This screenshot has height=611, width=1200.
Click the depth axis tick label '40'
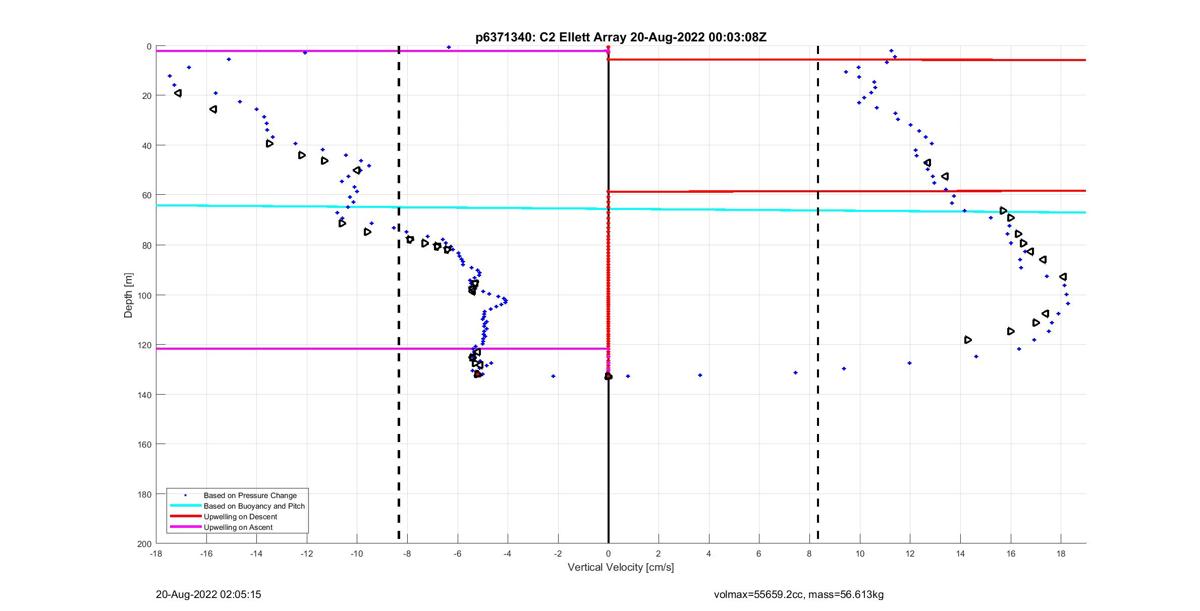(146, 146)
